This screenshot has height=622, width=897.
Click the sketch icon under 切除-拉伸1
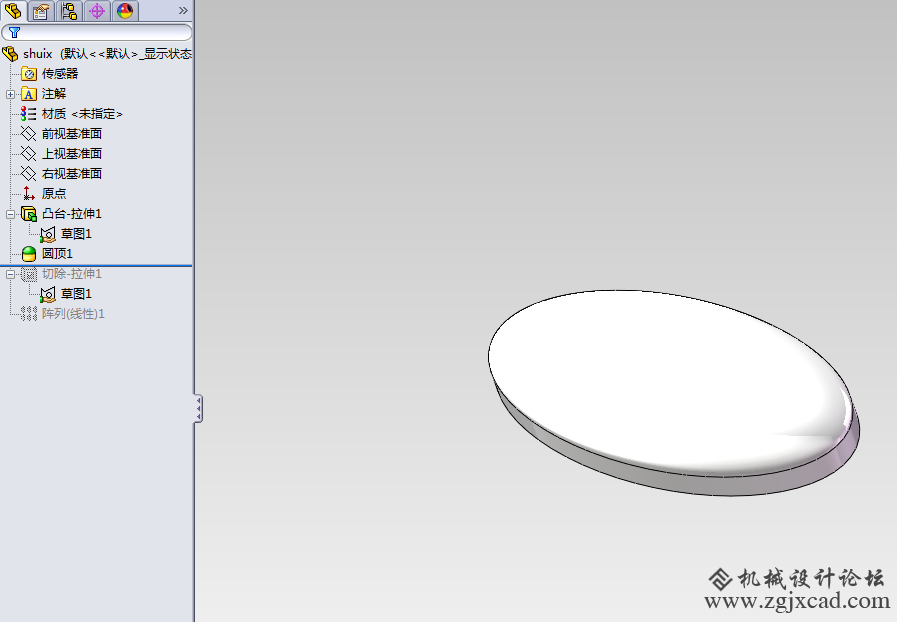click(48, 294)
